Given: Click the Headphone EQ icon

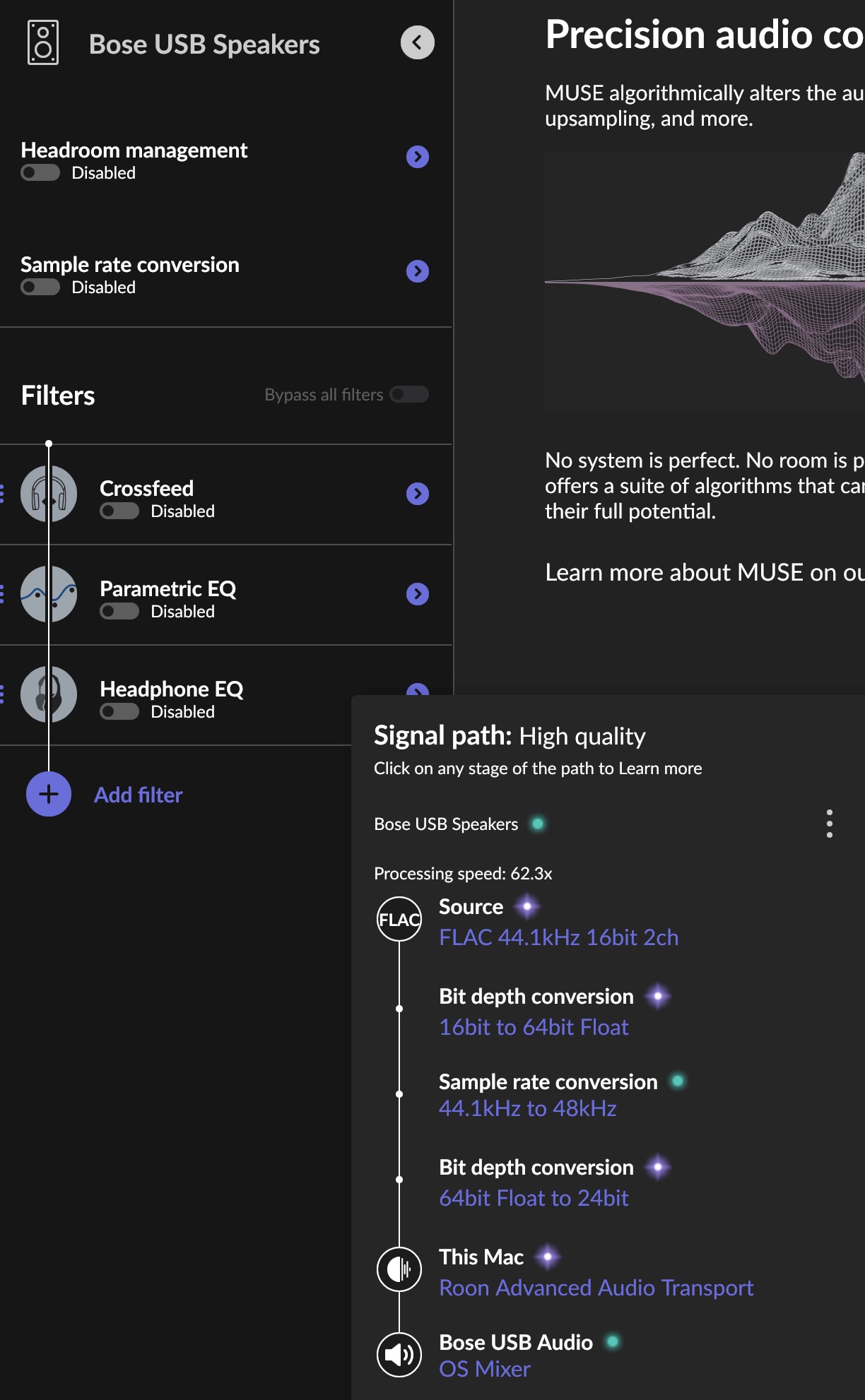Looking at the screenshot, I should (49, 694).
